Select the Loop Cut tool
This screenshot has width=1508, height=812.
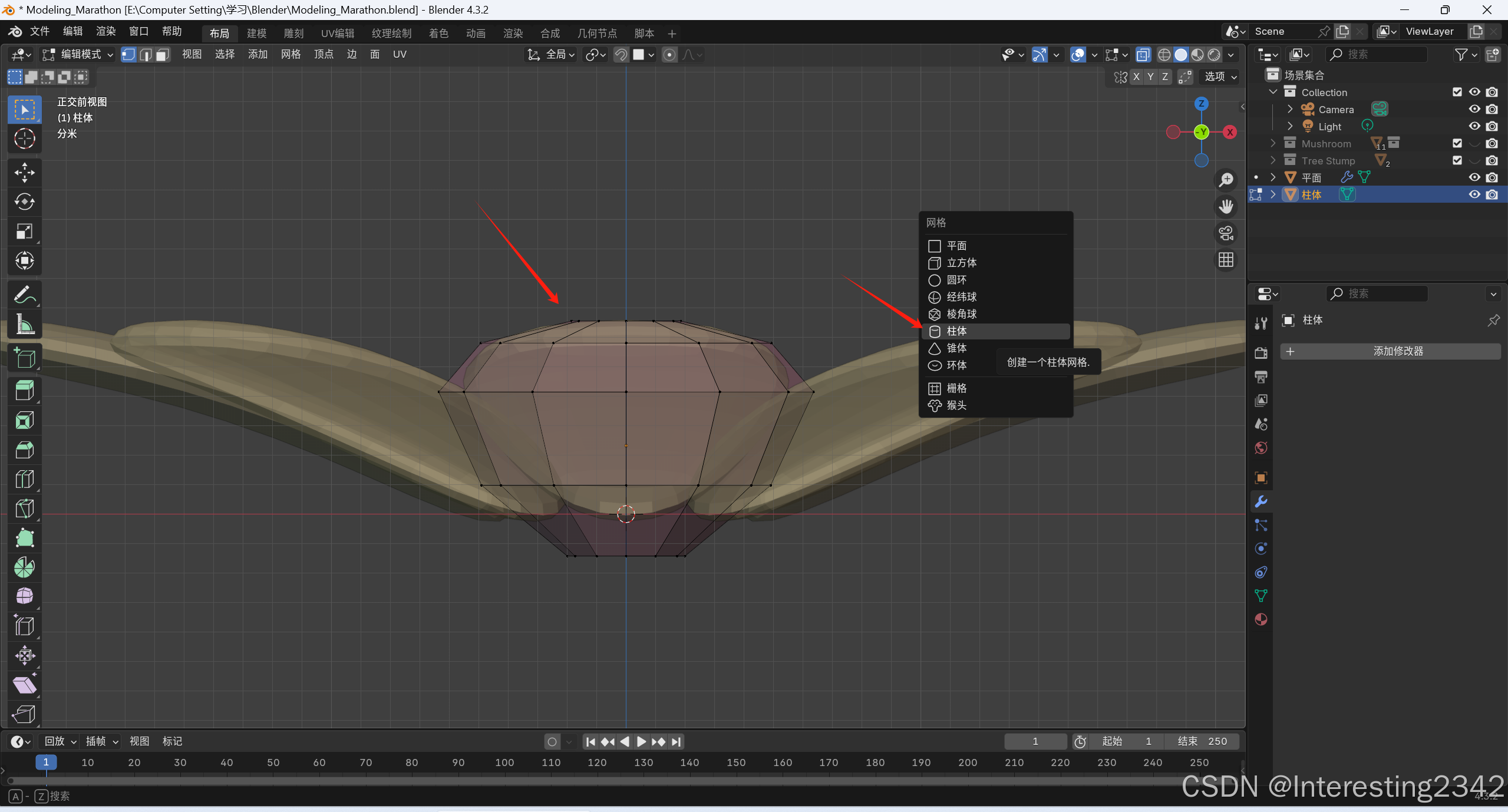pyautogui.click(x=24, y=479)
